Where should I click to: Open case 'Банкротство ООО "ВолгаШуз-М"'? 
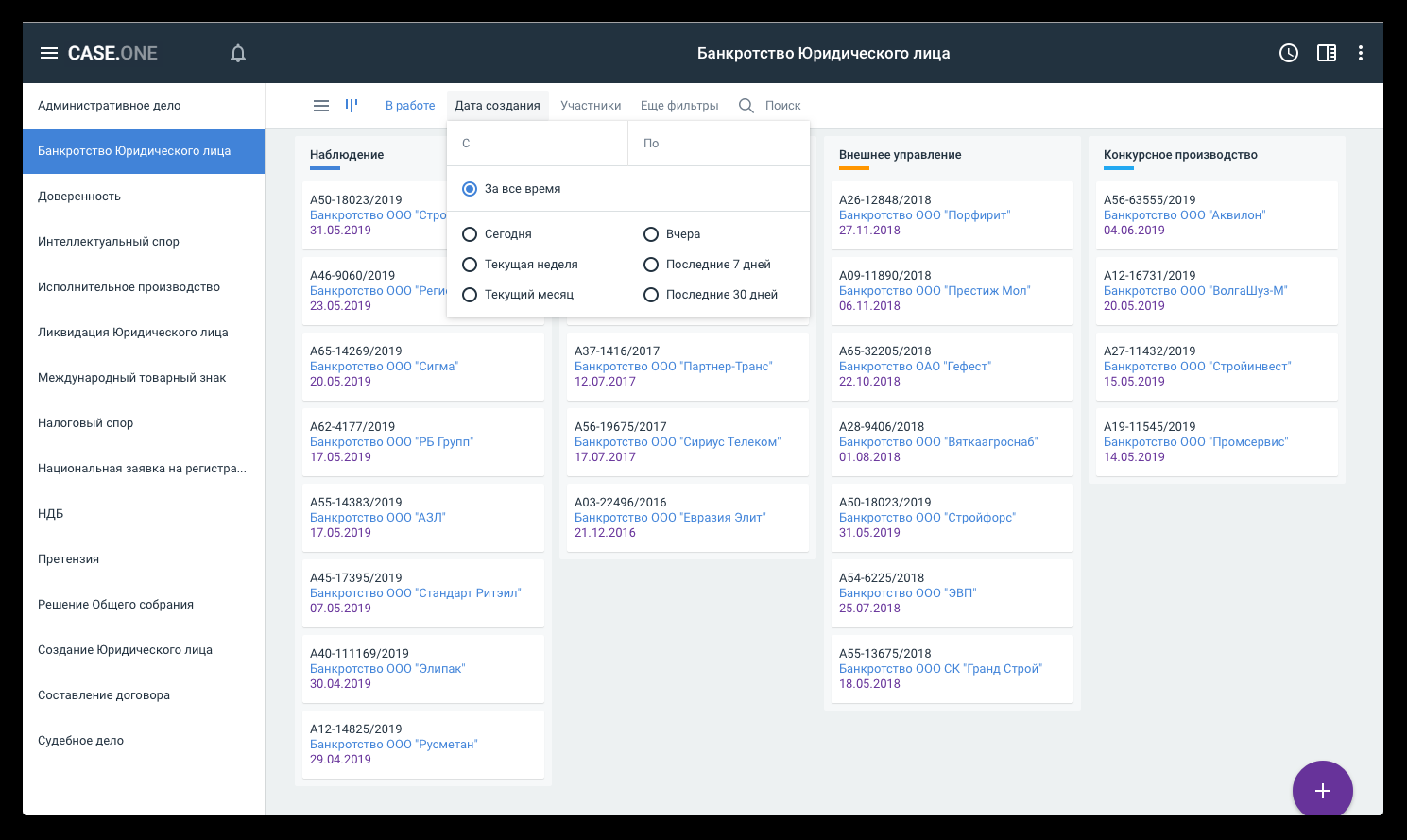[x=1195, y=291]
